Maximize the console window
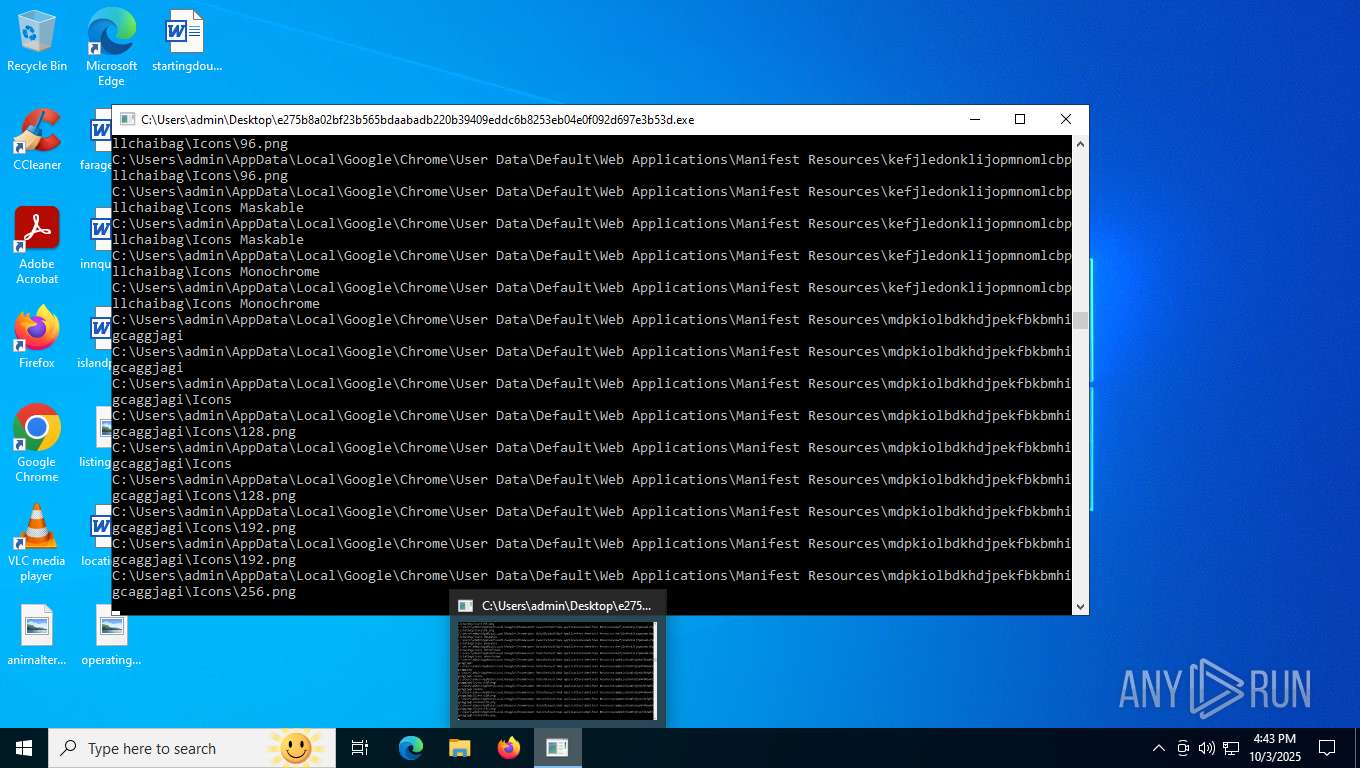1360x768 pixels. (x=1020, y=120)
